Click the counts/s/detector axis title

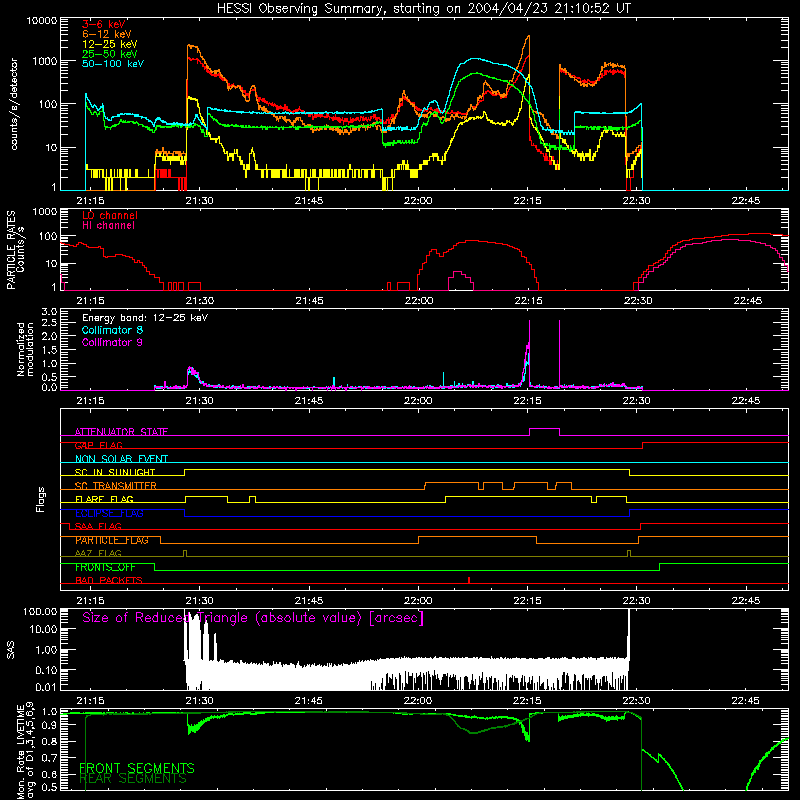click(14, 104)
